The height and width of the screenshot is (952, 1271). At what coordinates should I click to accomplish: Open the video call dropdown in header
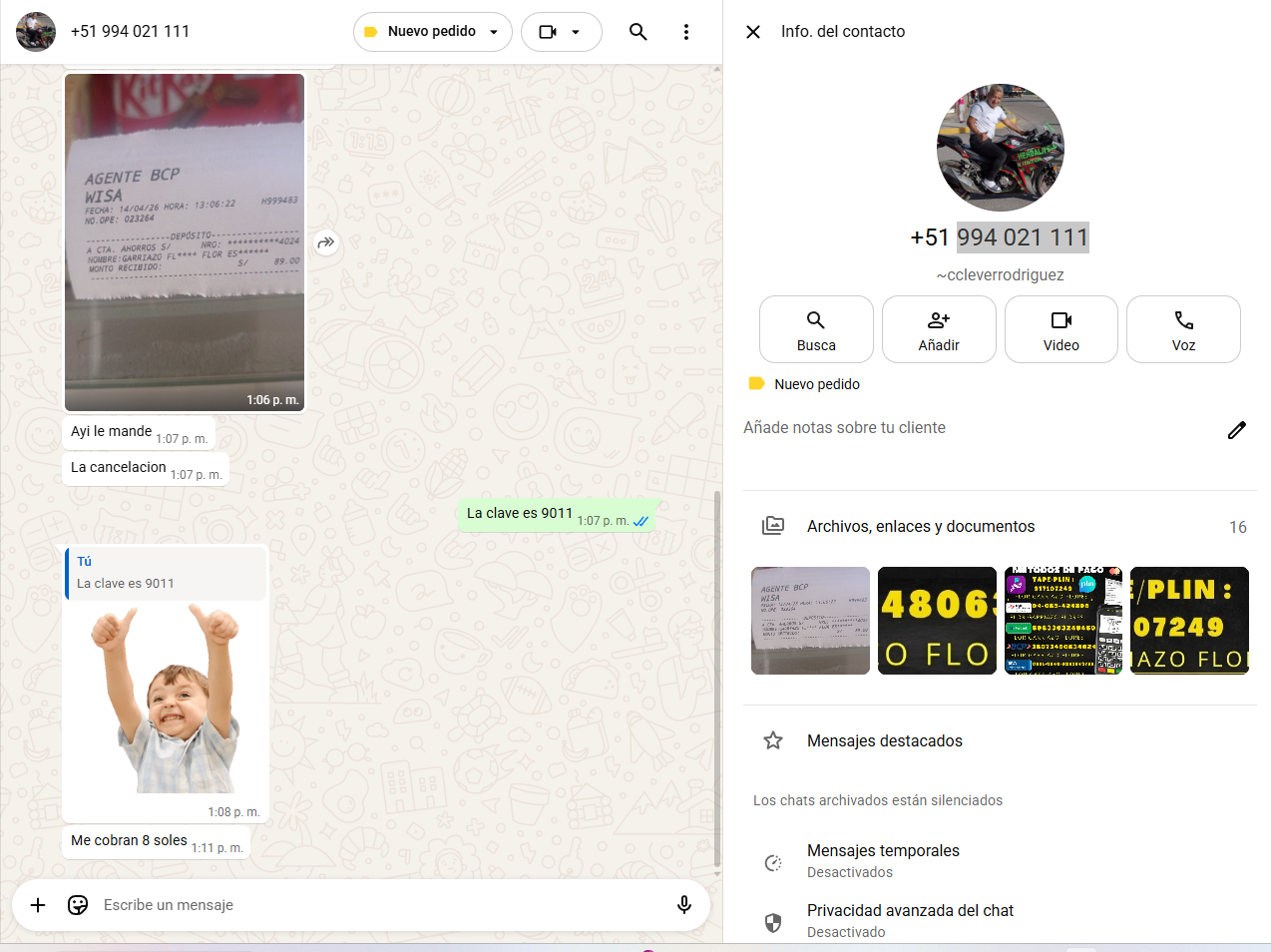tap(561, 32)
